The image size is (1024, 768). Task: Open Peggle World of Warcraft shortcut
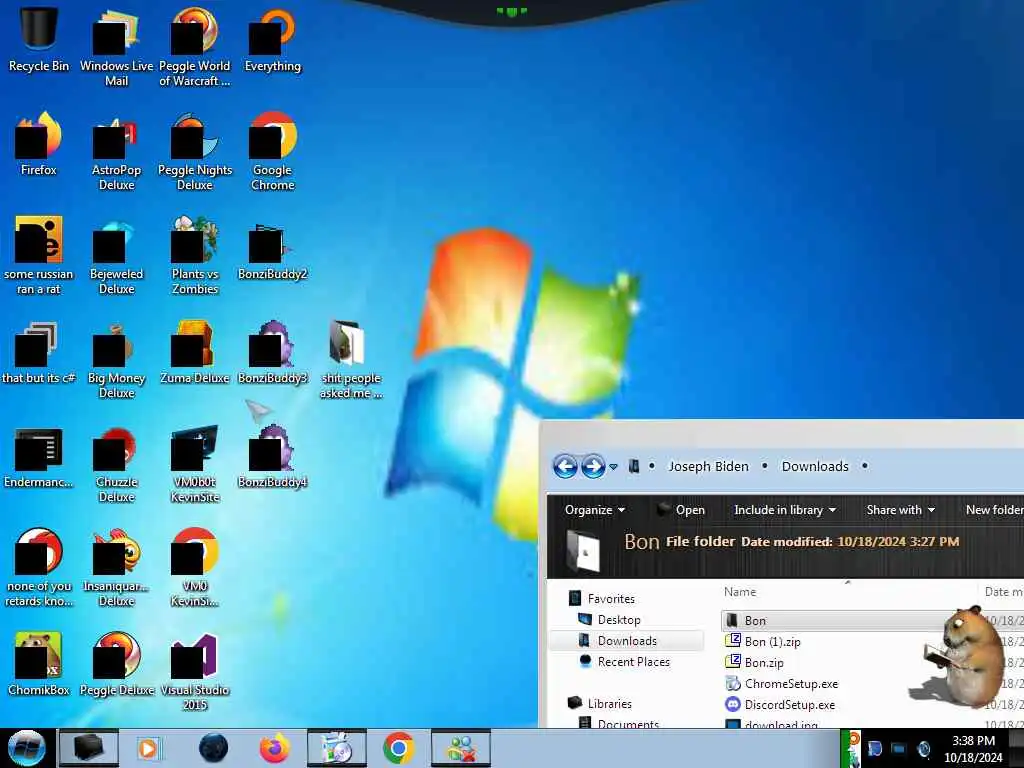pos(195,47)
